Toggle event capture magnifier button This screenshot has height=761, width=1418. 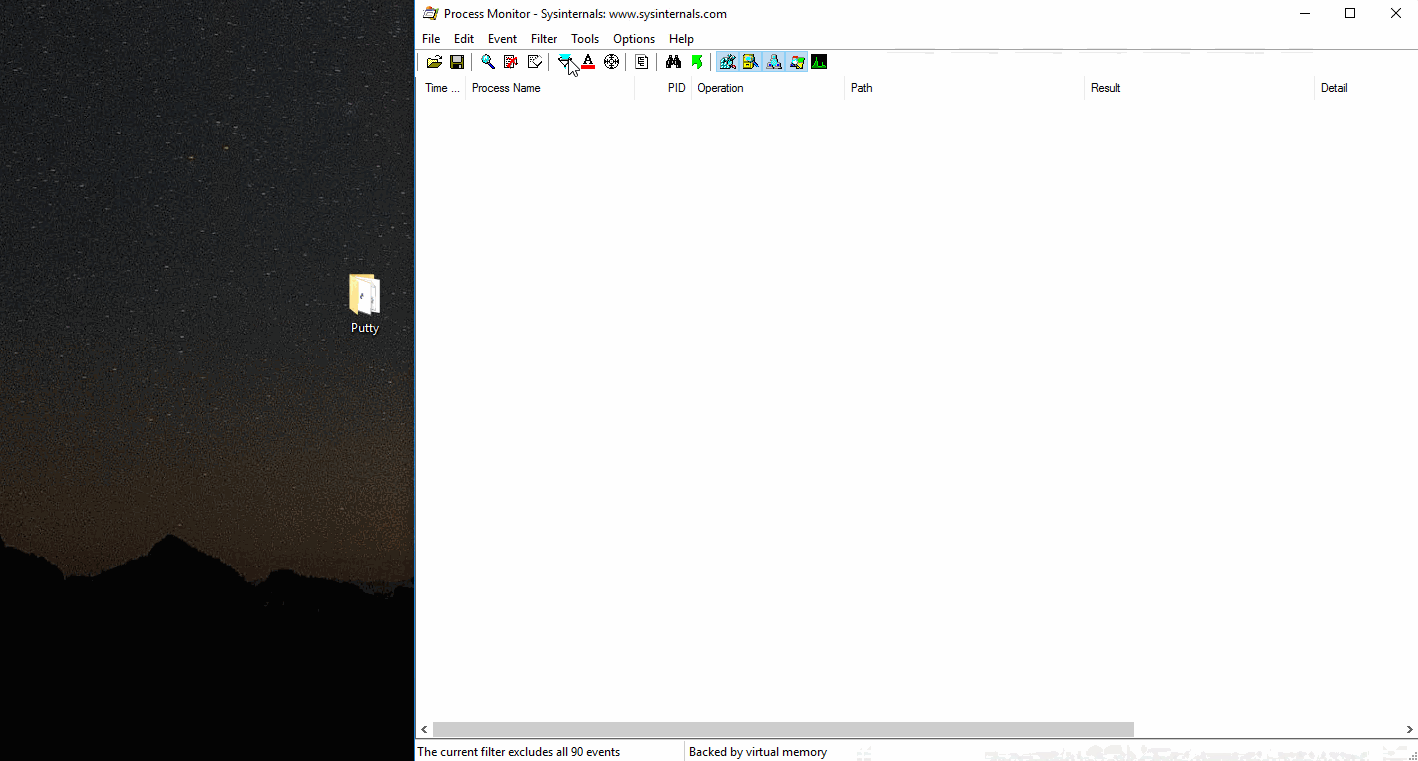488,62
